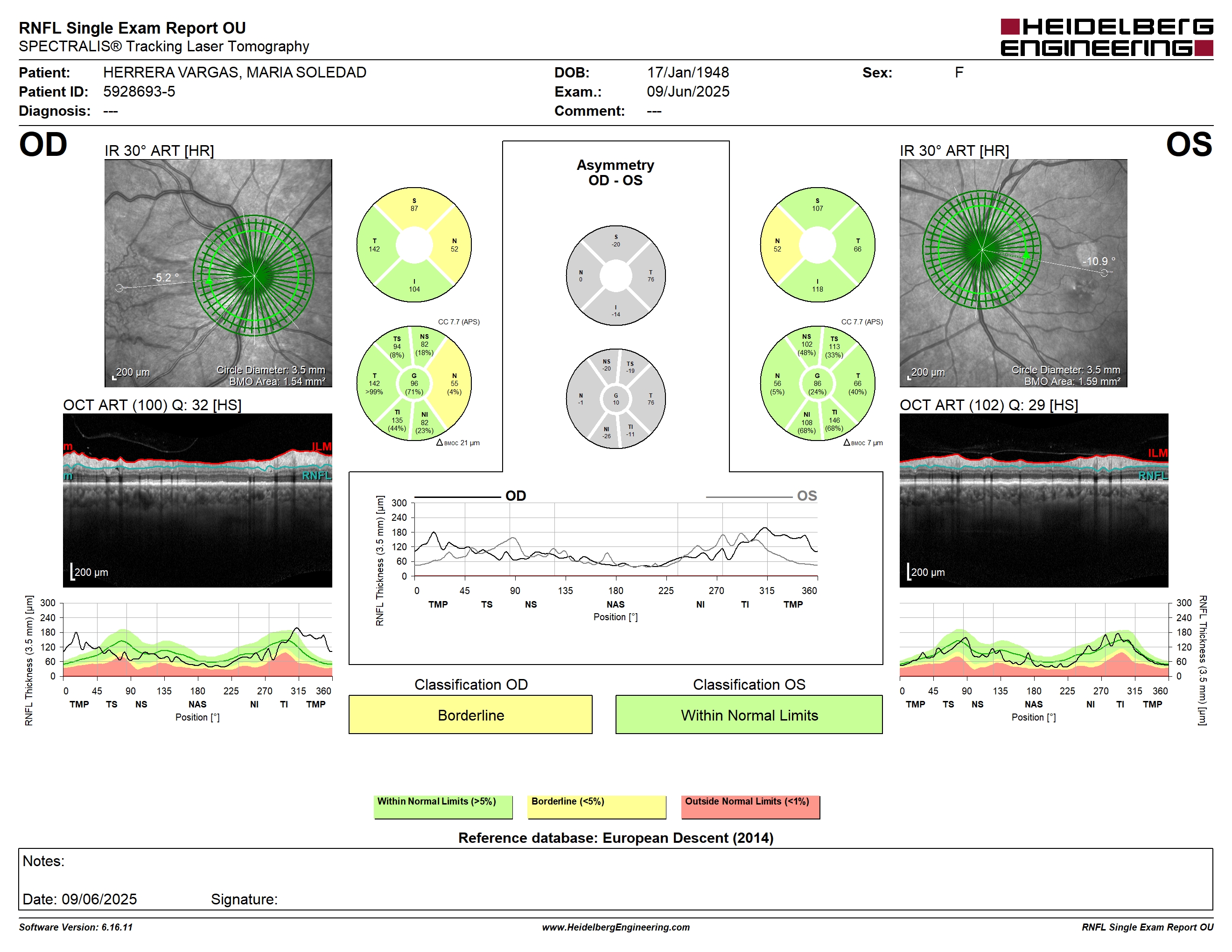Click the OD infrared fundus image

pyautogui.click(x=218, y=273)
